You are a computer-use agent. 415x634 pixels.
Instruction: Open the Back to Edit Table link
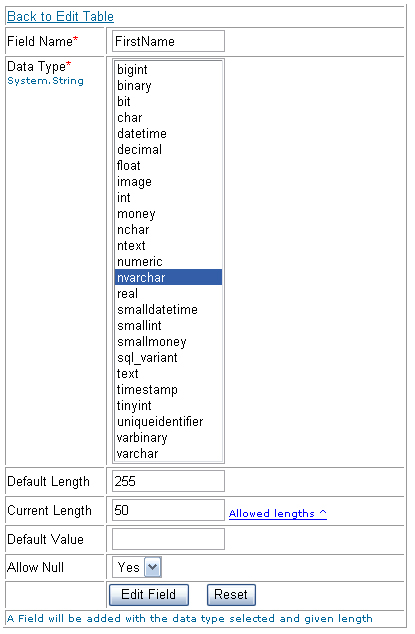[x=60, y=17]
